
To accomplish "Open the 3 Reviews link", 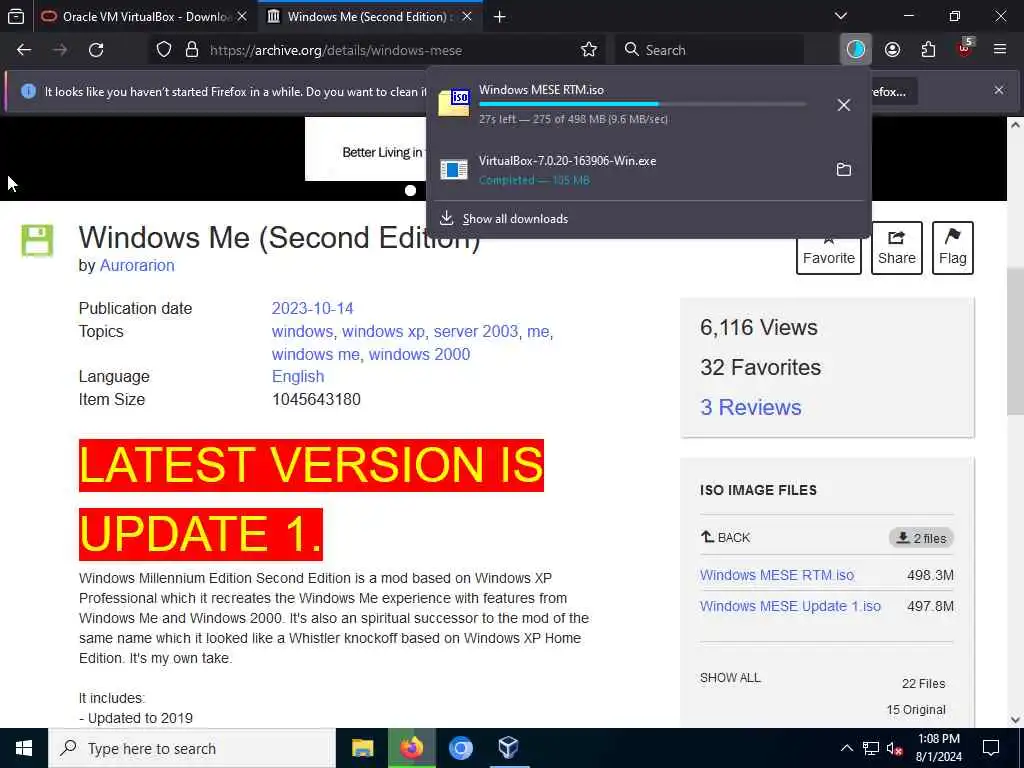I will coord(750,407).
